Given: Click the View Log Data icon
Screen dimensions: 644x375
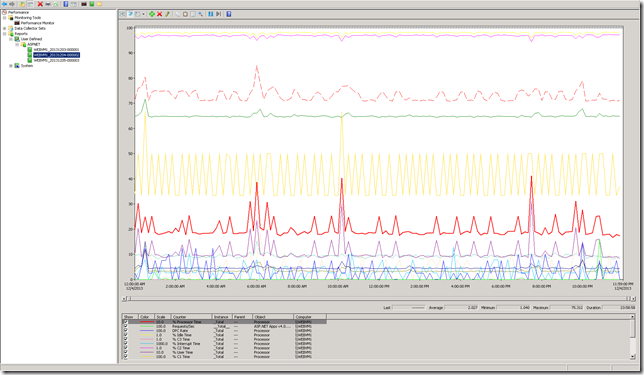Looking at the screenshot, I should [130, 14].
